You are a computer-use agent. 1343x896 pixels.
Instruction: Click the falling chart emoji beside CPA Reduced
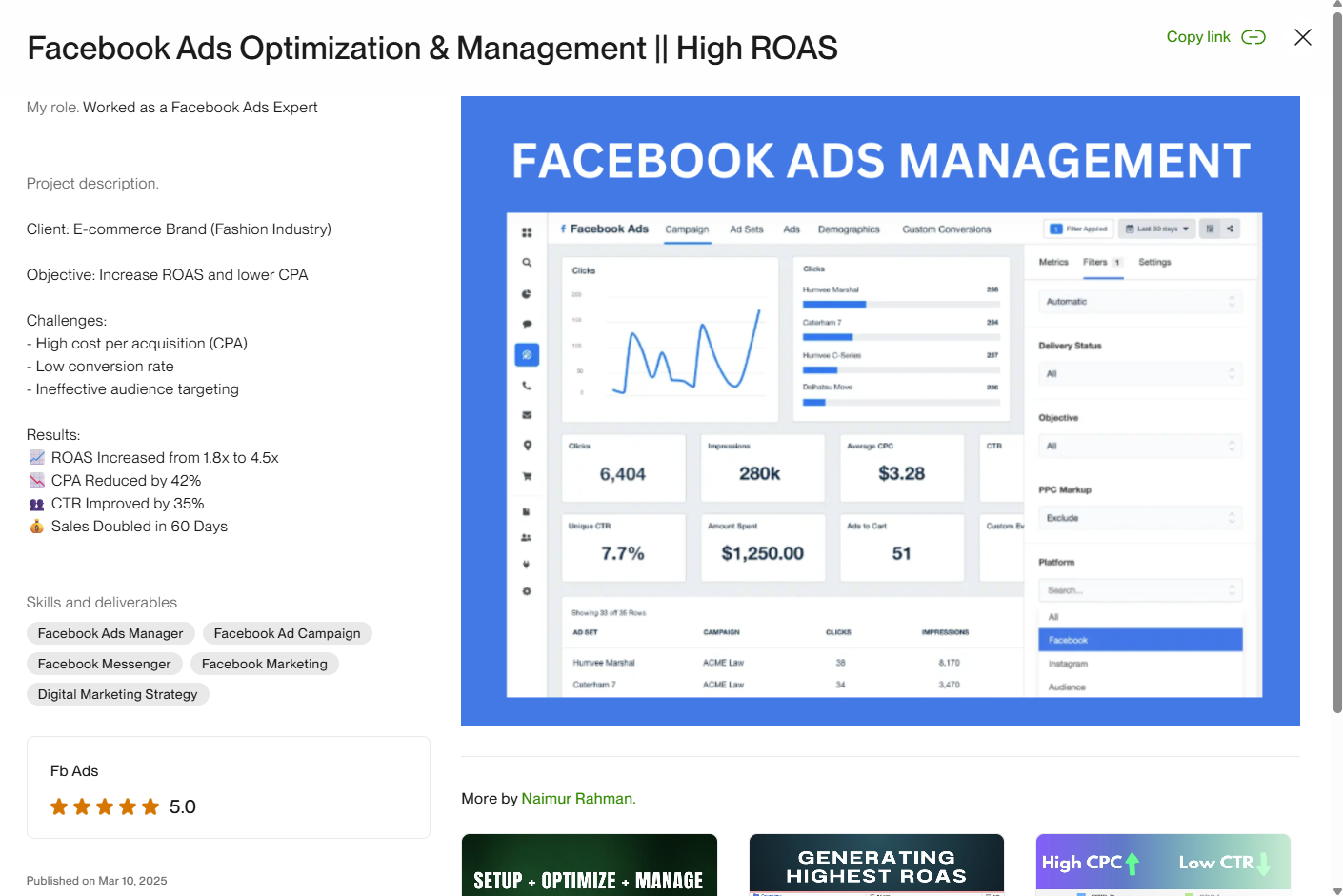(37, 481)
